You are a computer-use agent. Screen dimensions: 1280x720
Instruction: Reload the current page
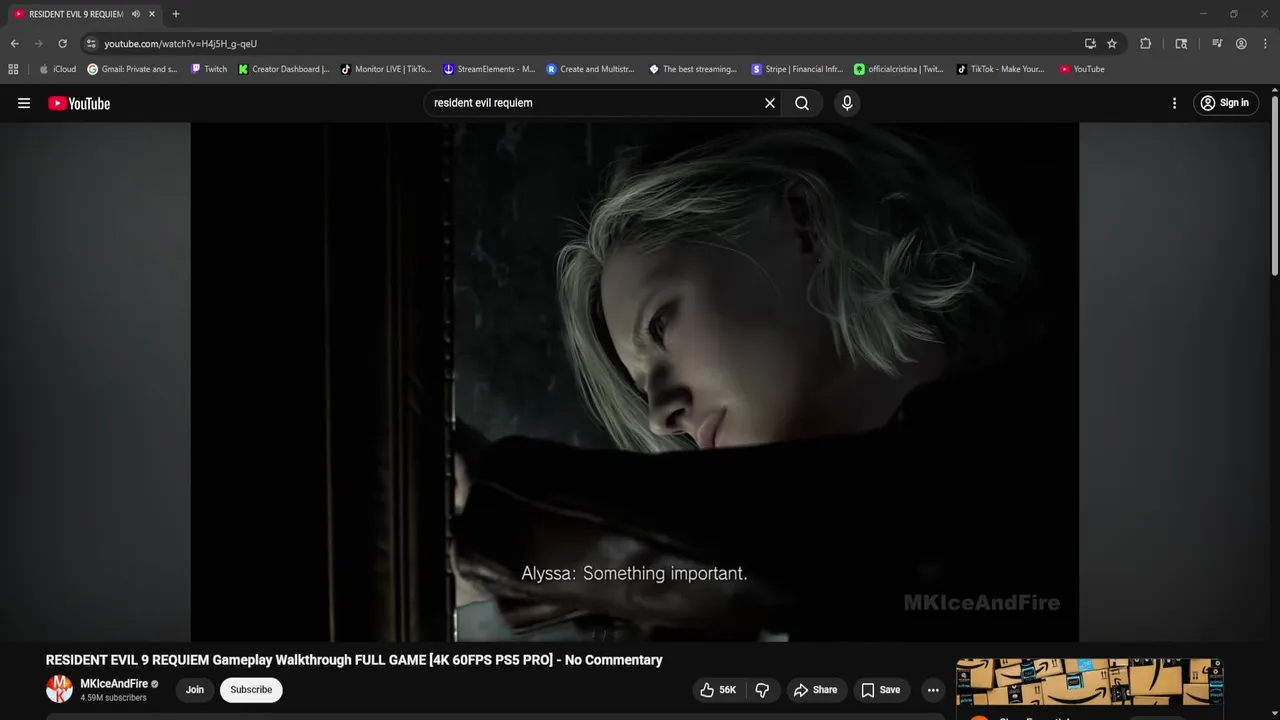point(62,44)
